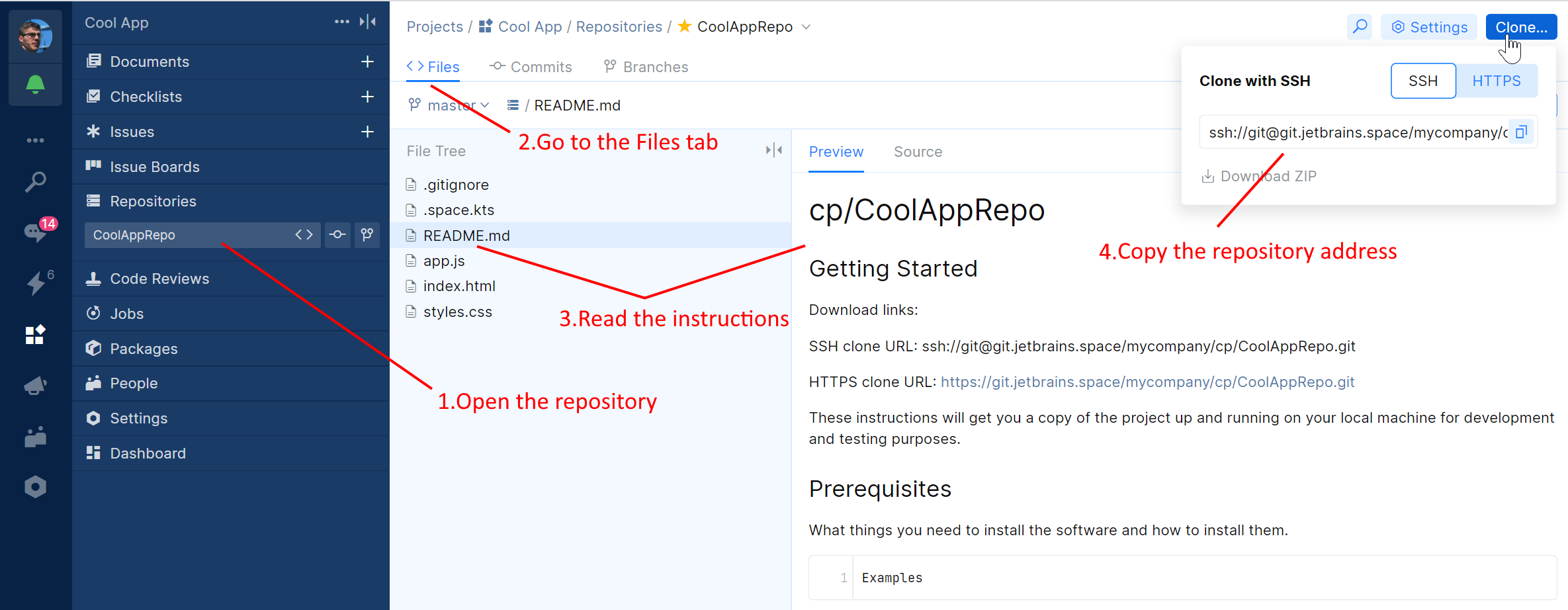1568x610 pixels.
Task: Click the search magnifier next to Settings
Action: coord(1360,27)
